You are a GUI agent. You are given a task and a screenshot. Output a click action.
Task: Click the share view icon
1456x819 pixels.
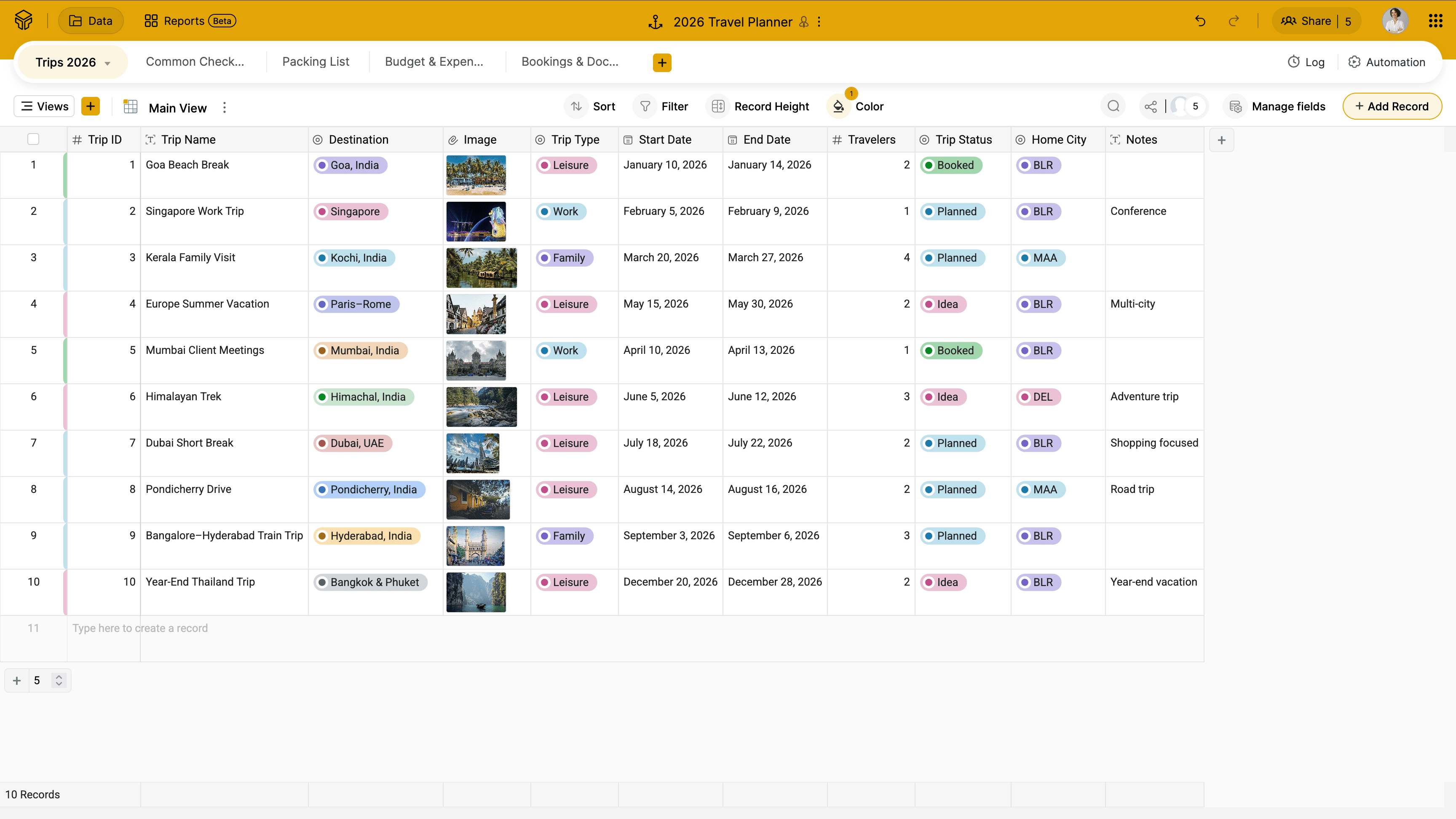(1150, 106)
